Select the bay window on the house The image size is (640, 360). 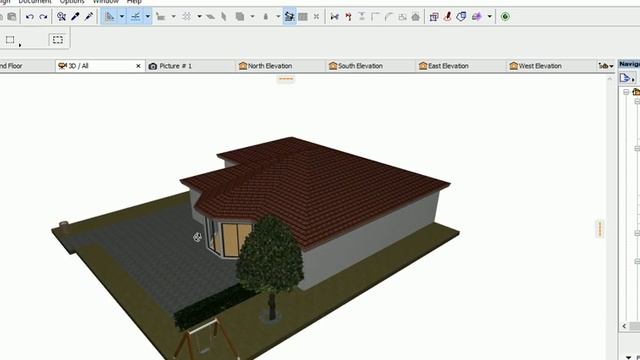[228, 239]
